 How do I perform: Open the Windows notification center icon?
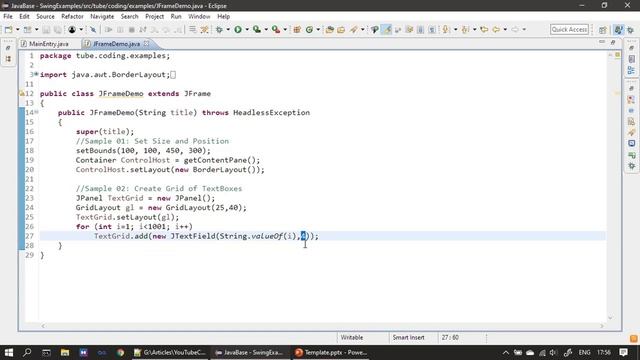pyautogui.click(x=624, y=352)
